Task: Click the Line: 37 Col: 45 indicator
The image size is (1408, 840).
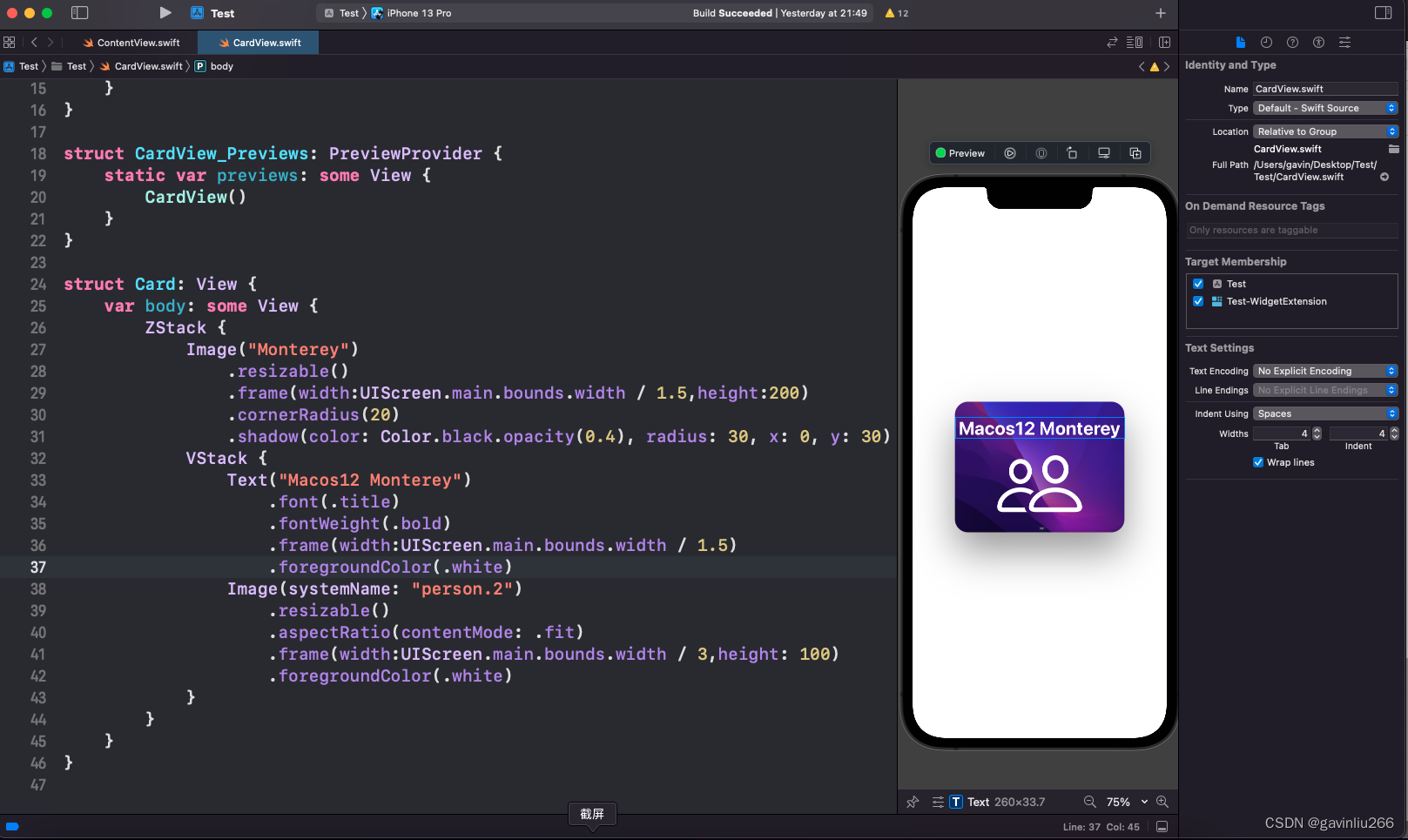Action: 1101,827
